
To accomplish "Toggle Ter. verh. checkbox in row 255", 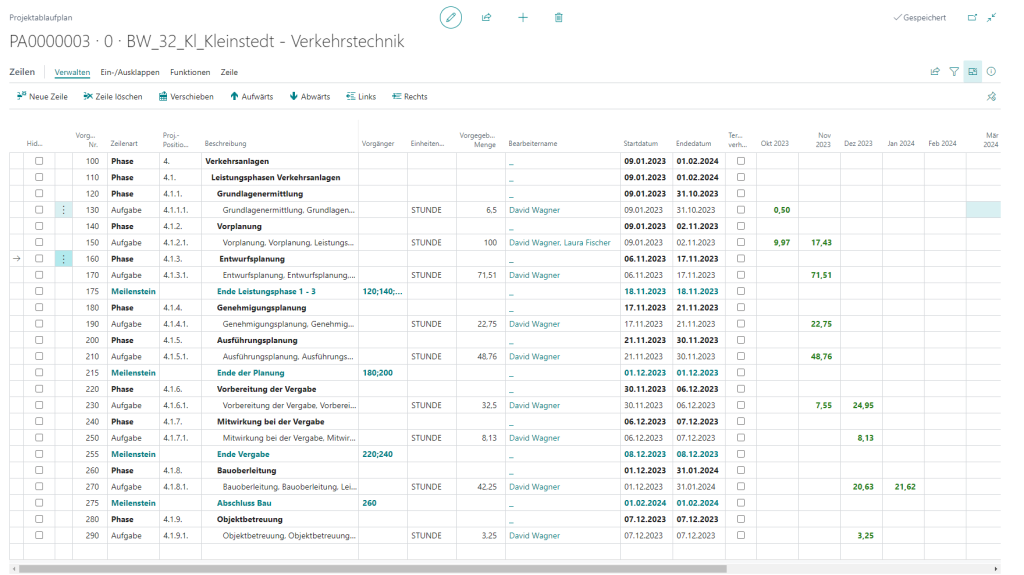I will pyautogui.click(x=741, y=454).
